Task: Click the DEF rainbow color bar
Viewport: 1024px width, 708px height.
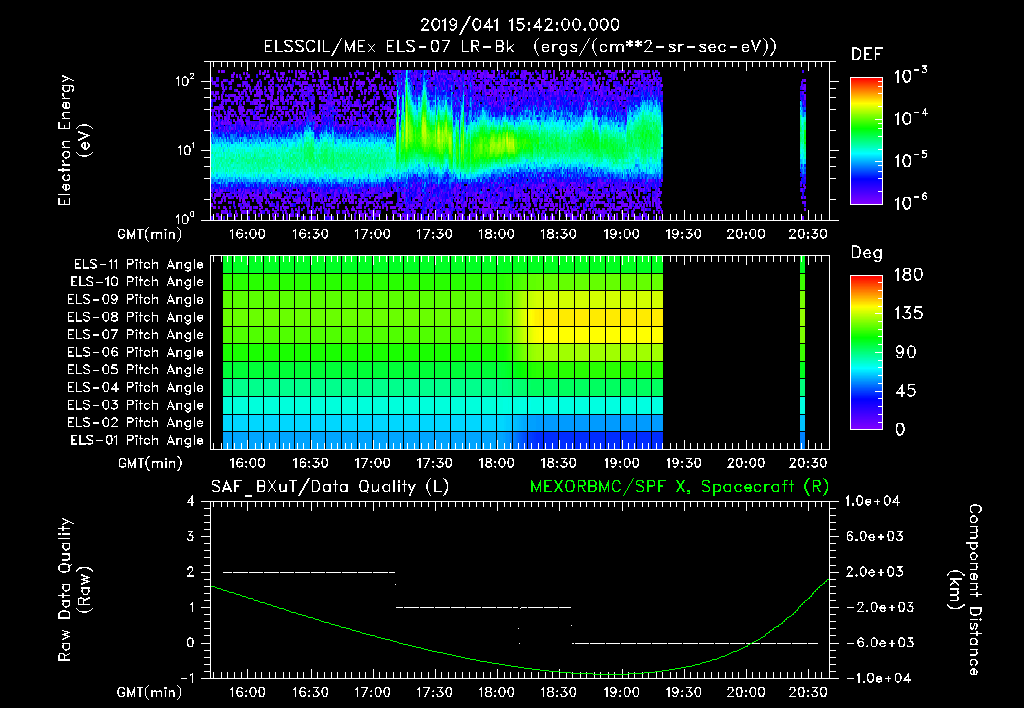Action: pyautogui.click(x=866, y=141)
